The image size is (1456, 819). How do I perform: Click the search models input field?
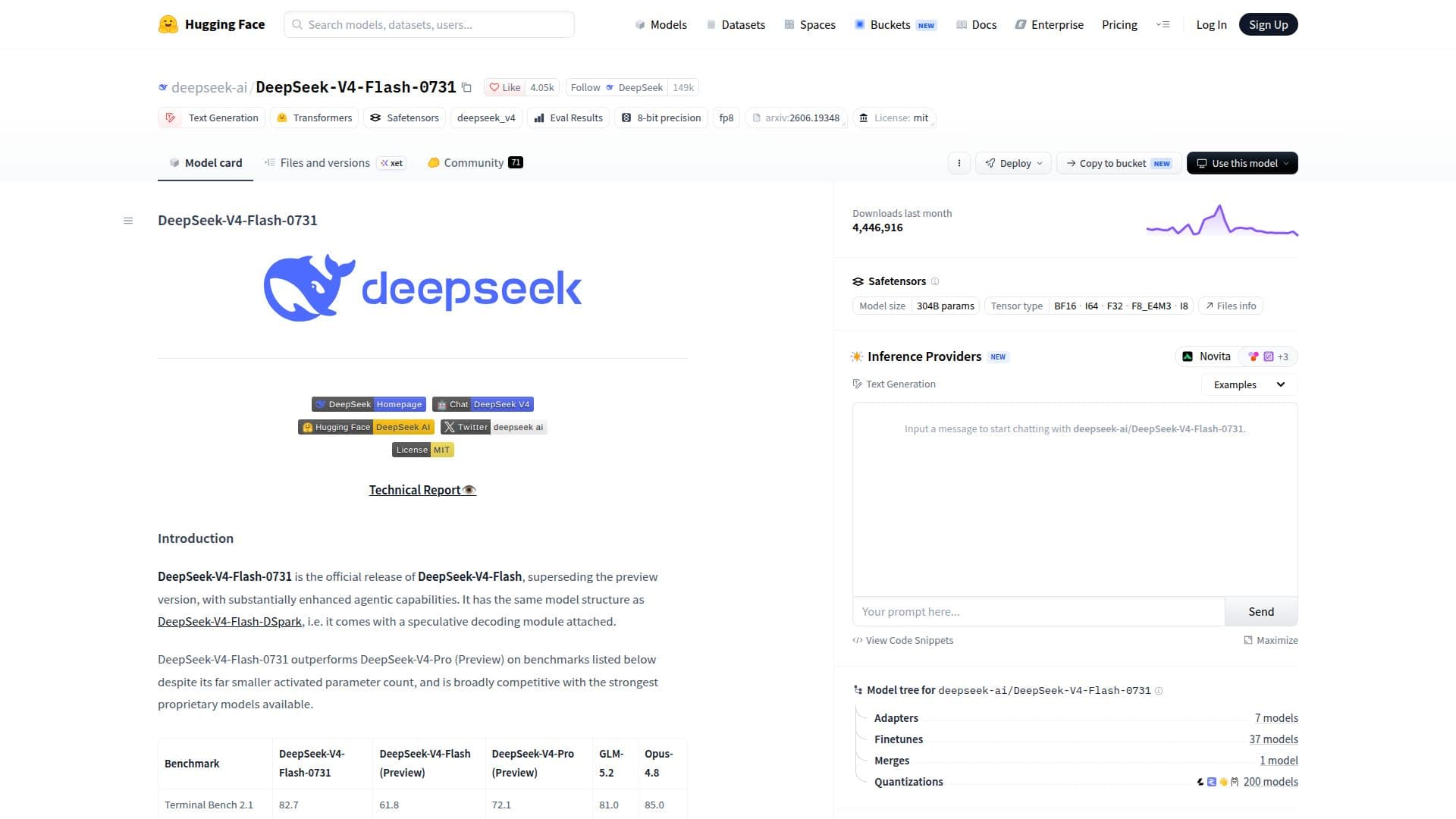click(429, 25)
